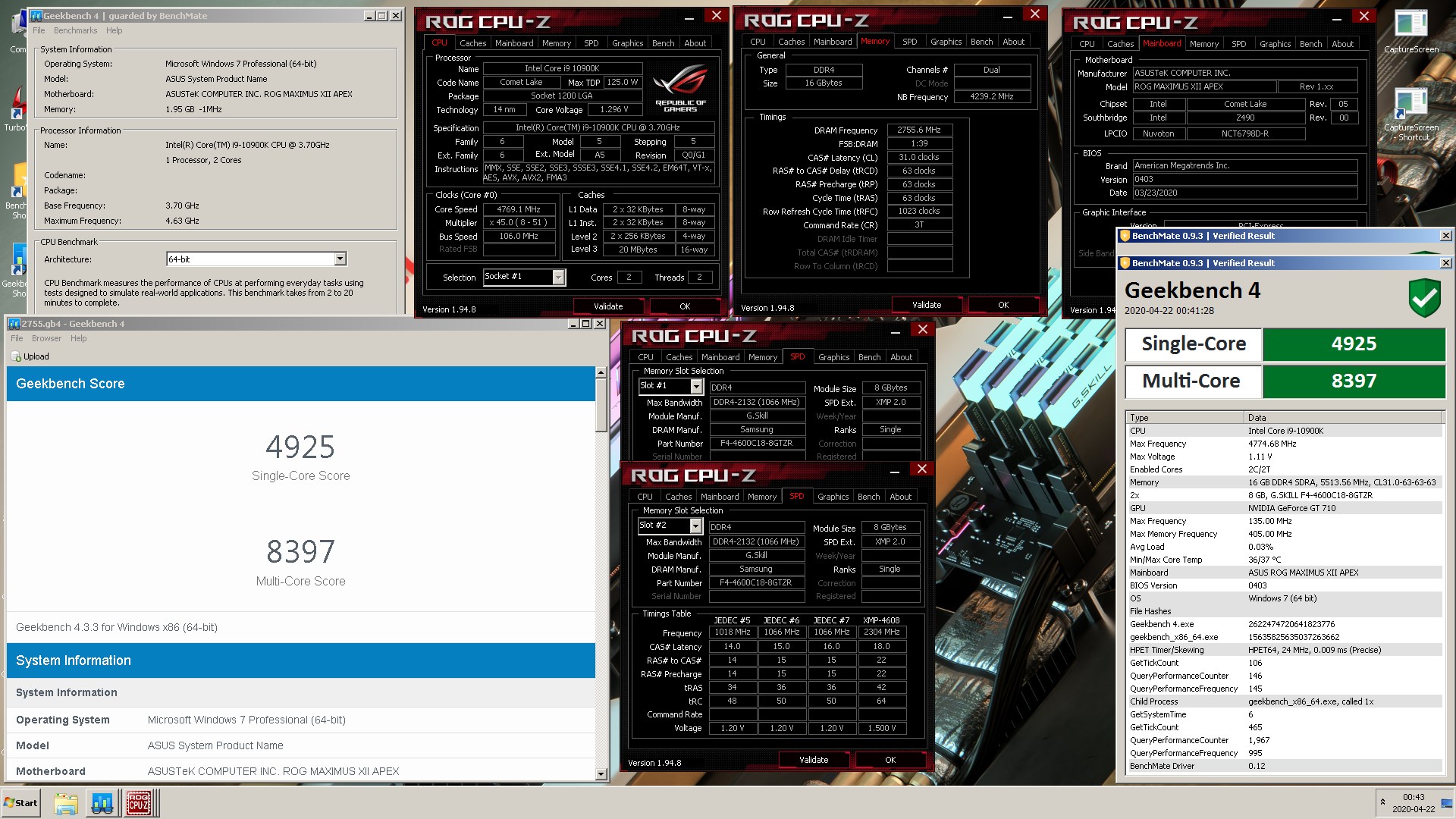Open Browser menu in 2755.gb4 window
This screenshot has width=1456, height=819.
coord(46,338)
